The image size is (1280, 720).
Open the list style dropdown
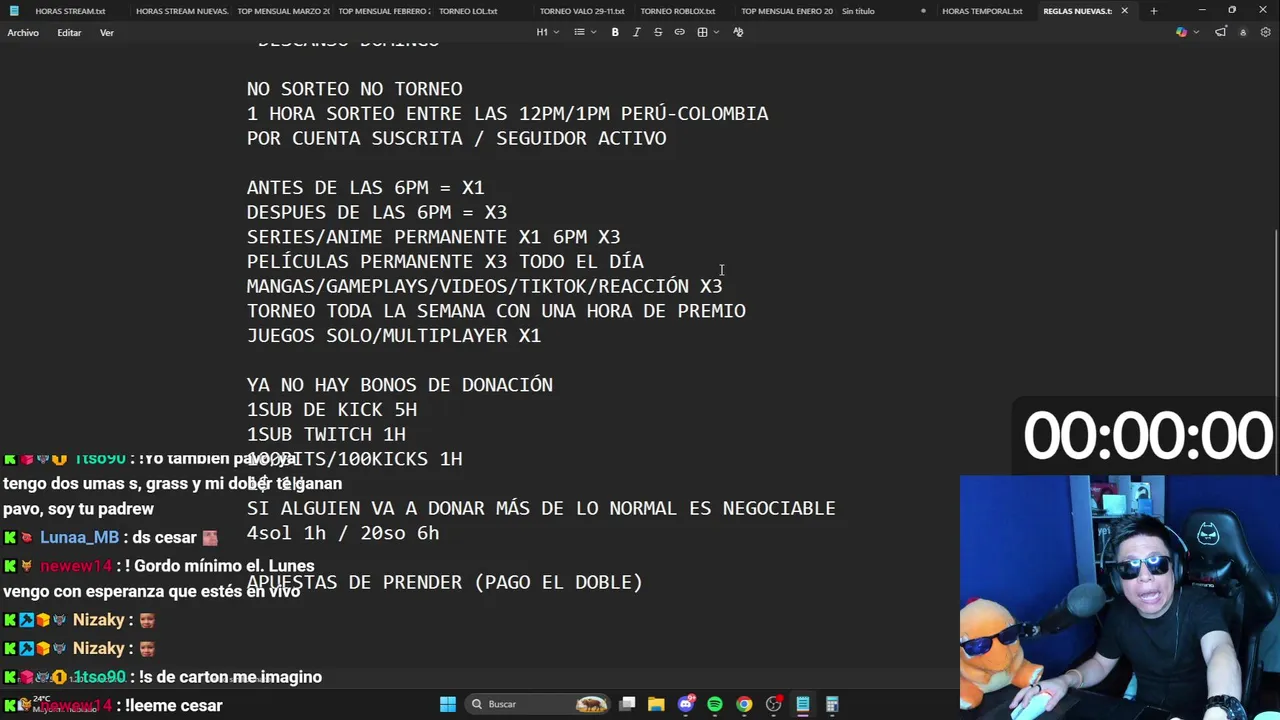coord(584,32)
